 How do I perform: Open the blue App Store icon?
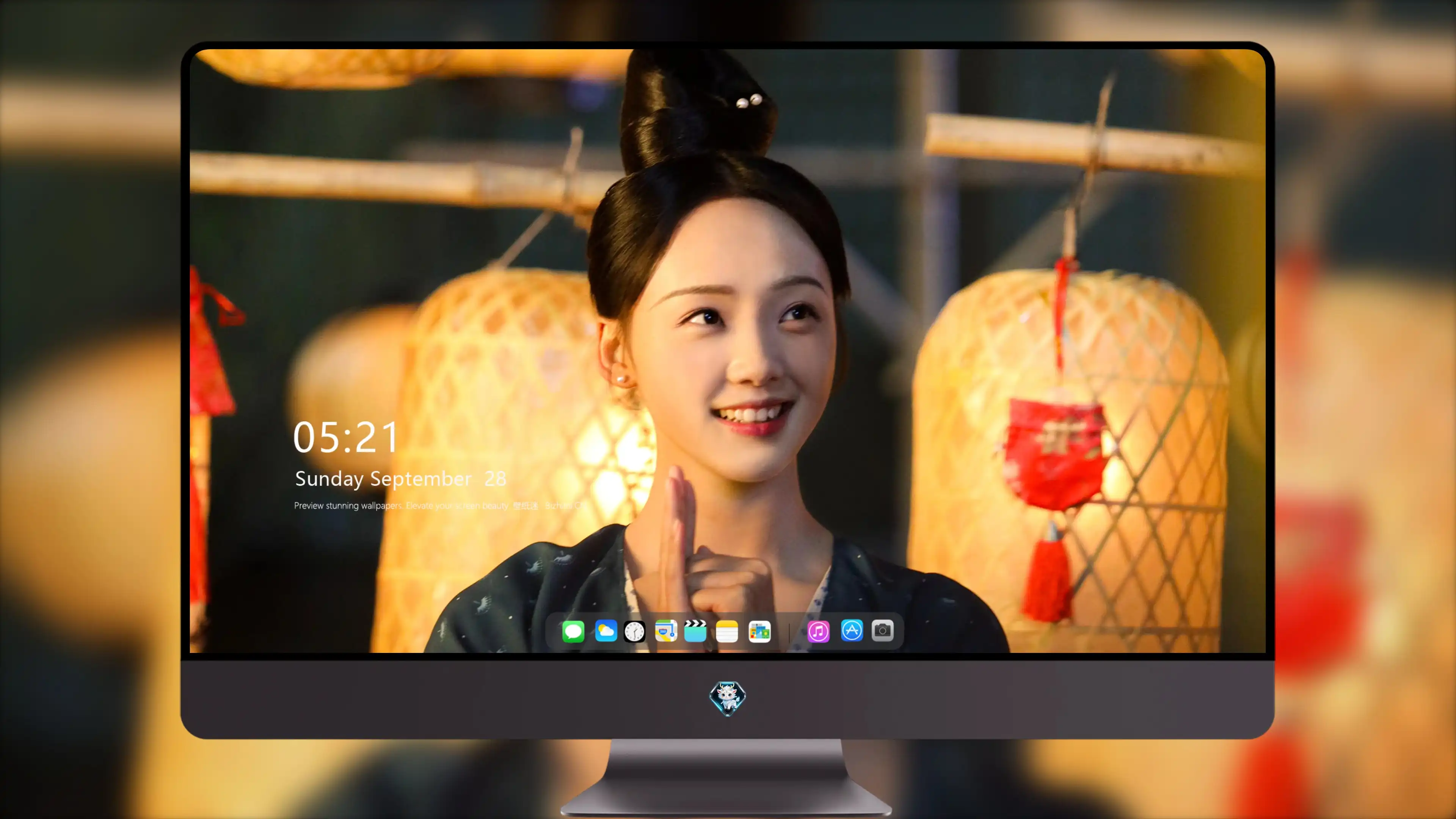[852, 630]
